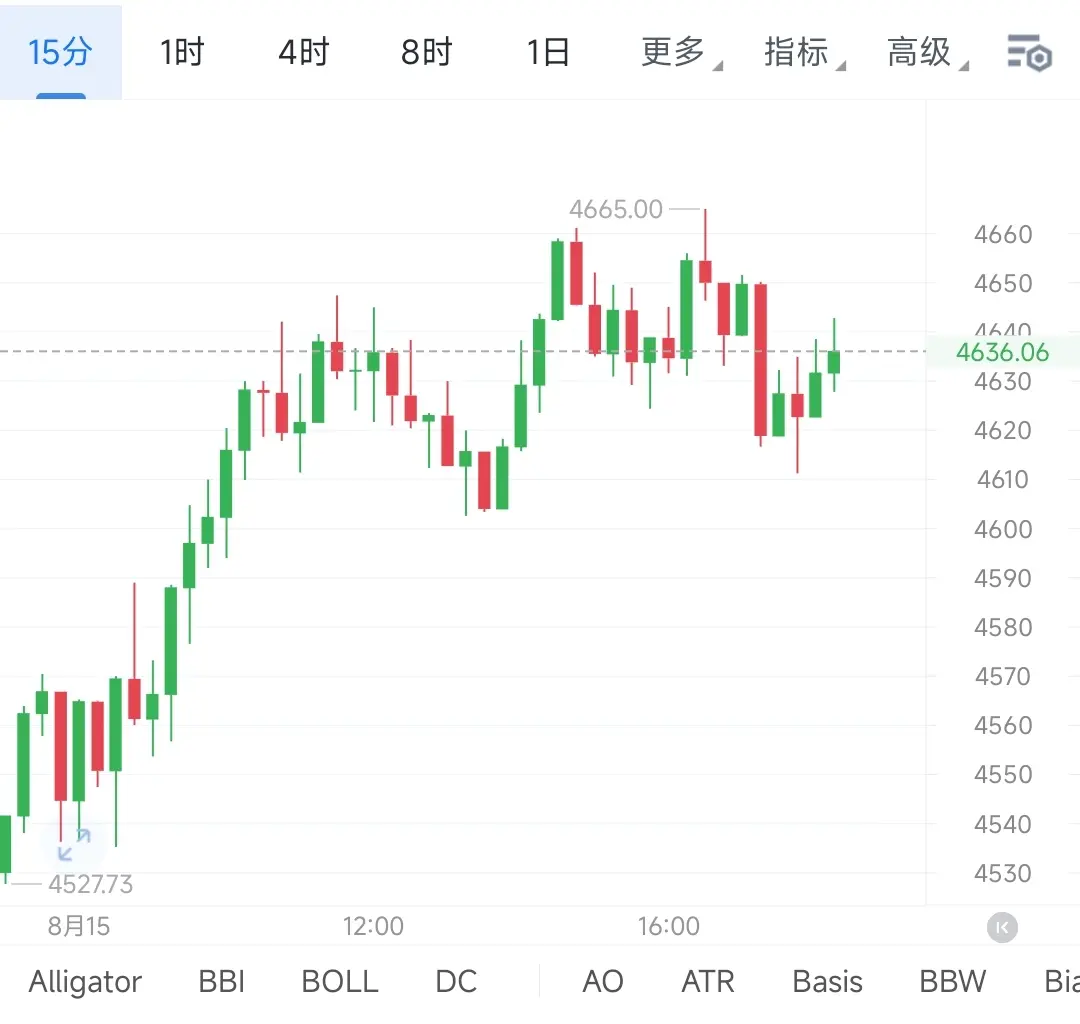The width and height of the screenshot is (1080, 1024).
Task: Click the high marker 4665.00
Action: tap(616, 209)
